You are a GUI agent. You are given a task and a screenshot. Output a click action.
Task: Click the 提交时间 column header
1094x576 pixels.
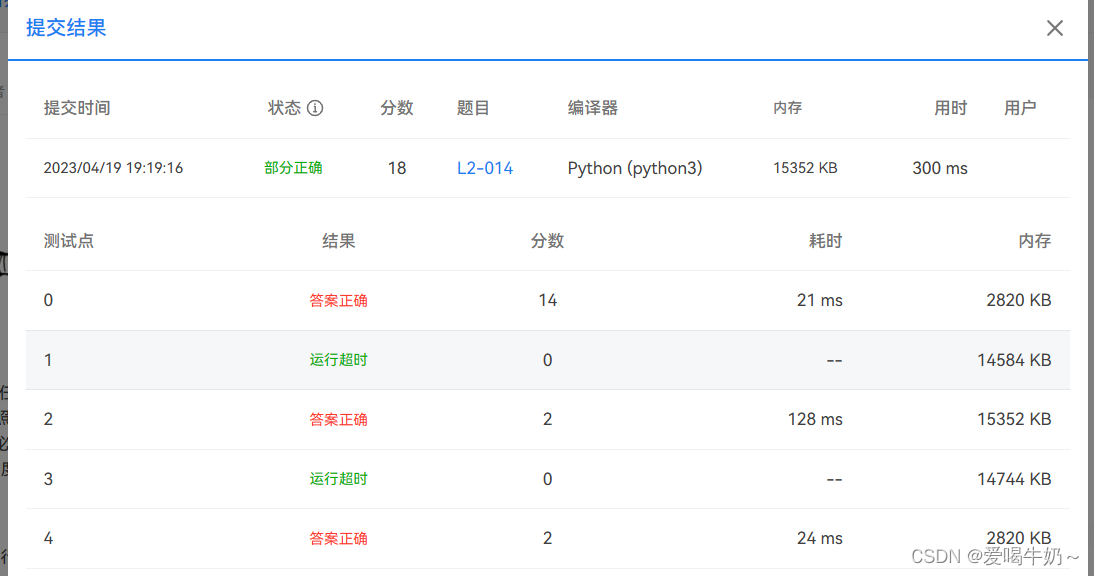coord(77,107)
